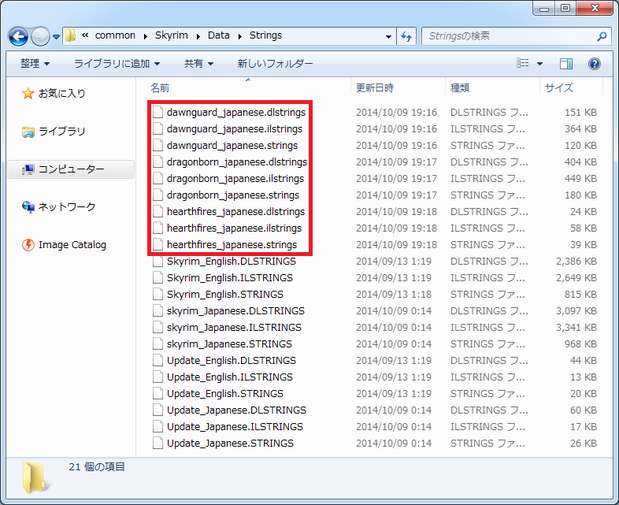This screenshot has width=619, height=505.
Task: Select file Update_English.ILSTRINGS
Action: (x=230, y=377)
